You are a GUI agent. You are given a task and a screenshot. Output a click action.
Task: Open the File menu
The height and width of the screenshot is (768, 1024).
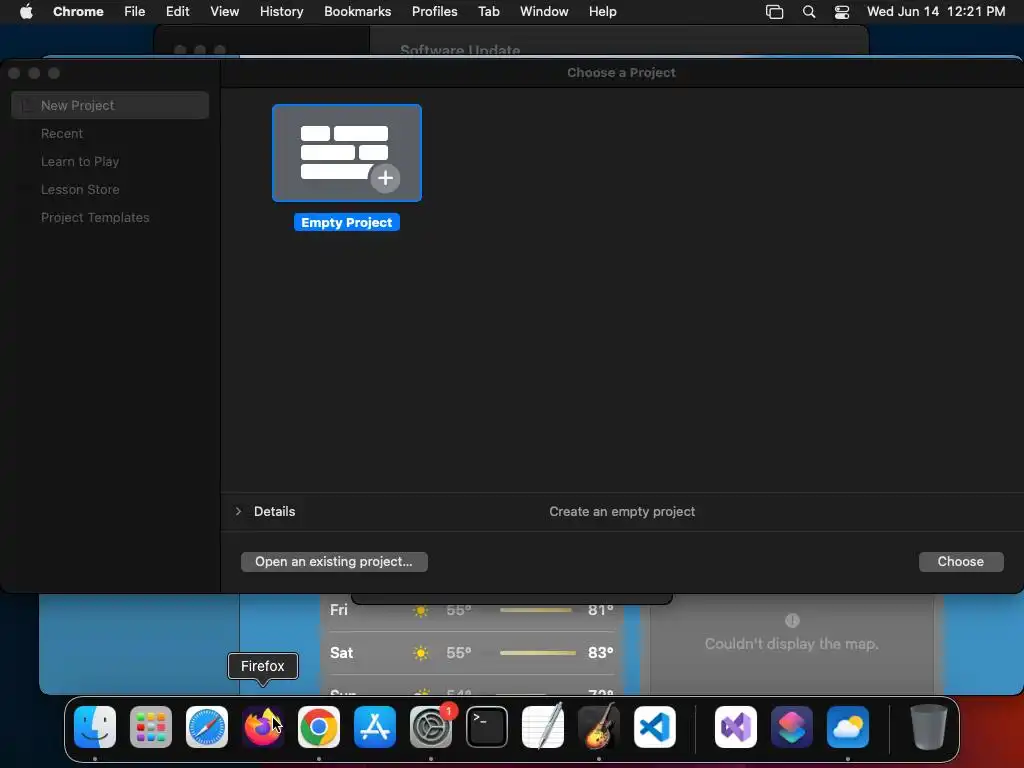(x=135, y=11)
